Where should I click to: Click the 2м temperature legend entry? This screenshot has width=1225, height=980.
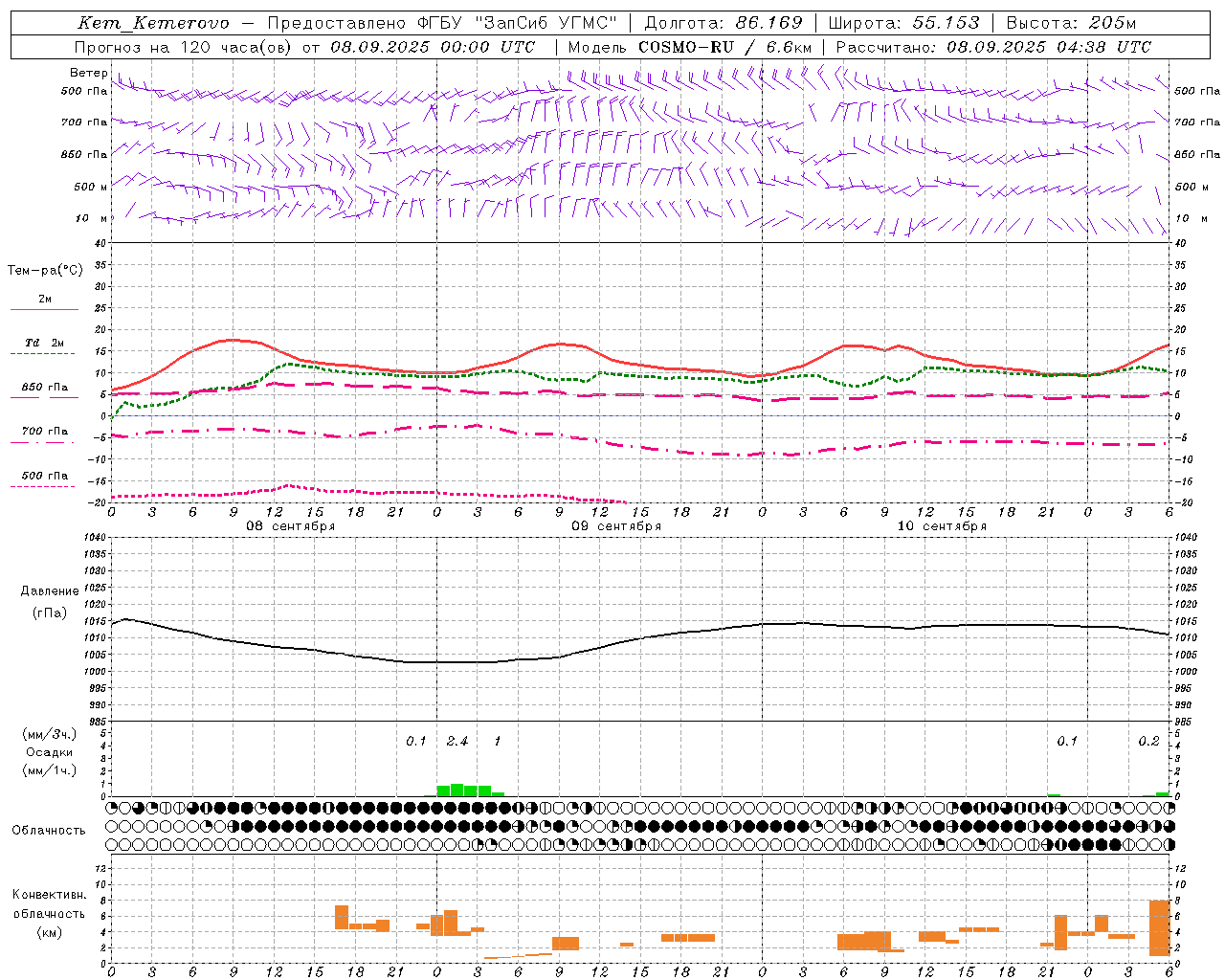pyautogui.click(x=45, y=300)
